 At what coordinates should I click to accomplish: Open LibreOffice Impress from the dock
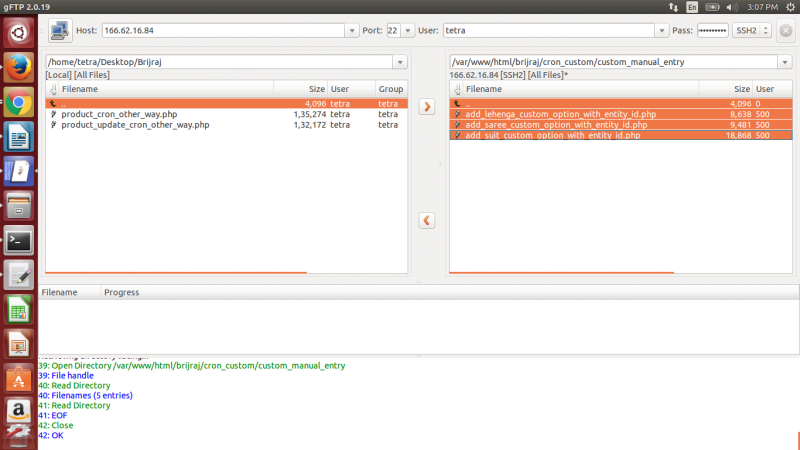pos(19,345)
